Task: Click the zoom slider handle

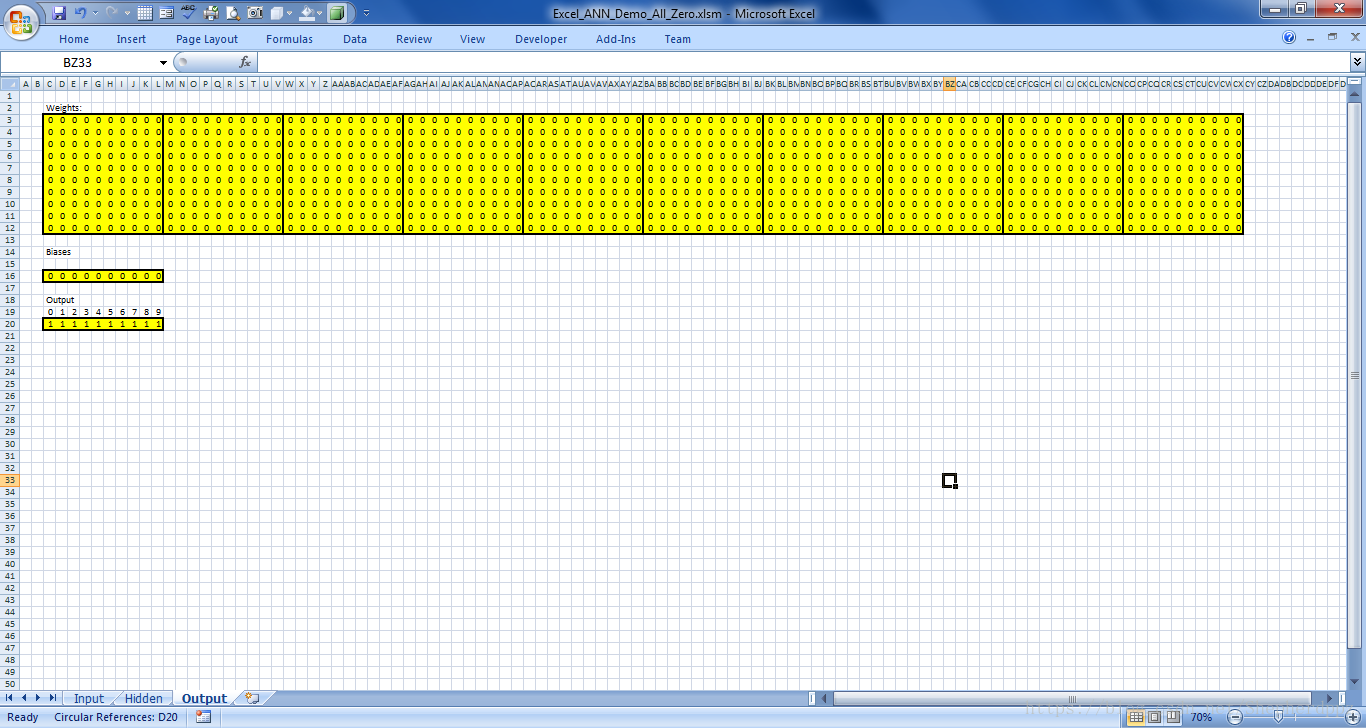Action: coord(1277,717)
